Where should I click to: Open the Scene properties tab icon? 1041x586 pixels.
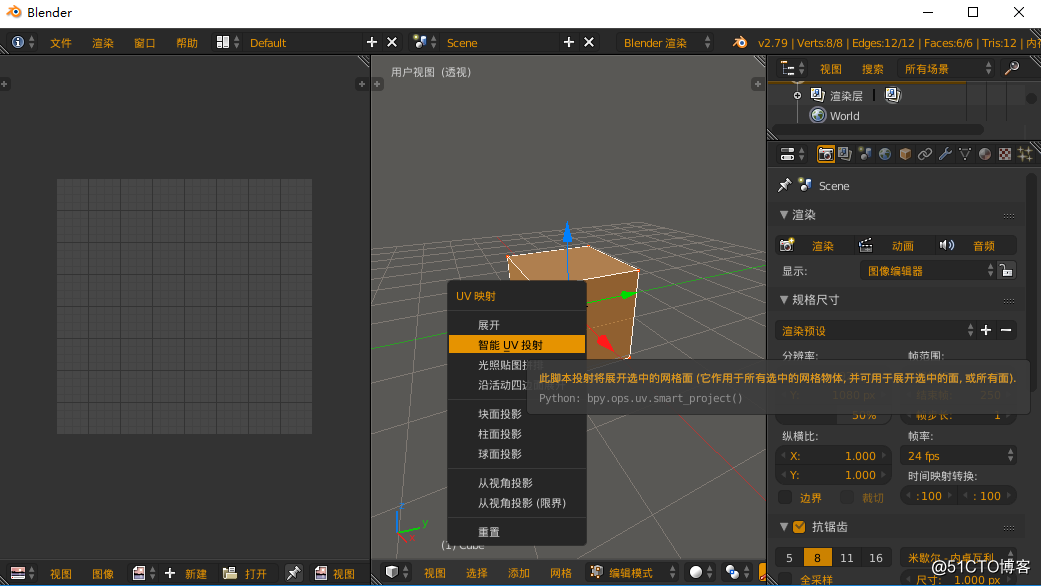tap(864, 154)
